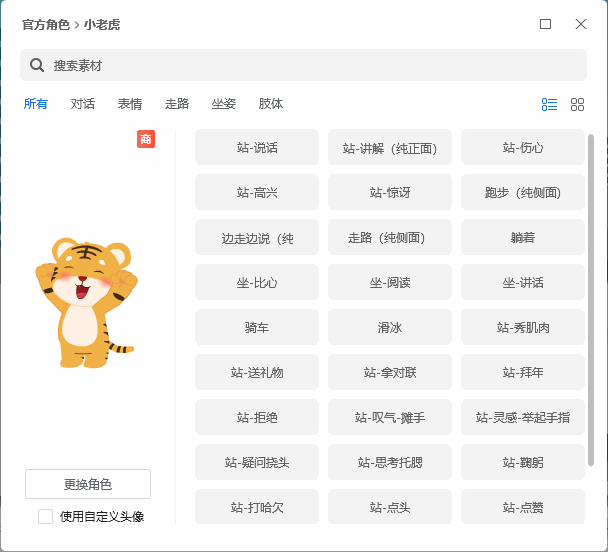The width and height of the screenshot is (608, 552).
Task: Choose the 站-说话 action
Action: click(x=257, y=148)
